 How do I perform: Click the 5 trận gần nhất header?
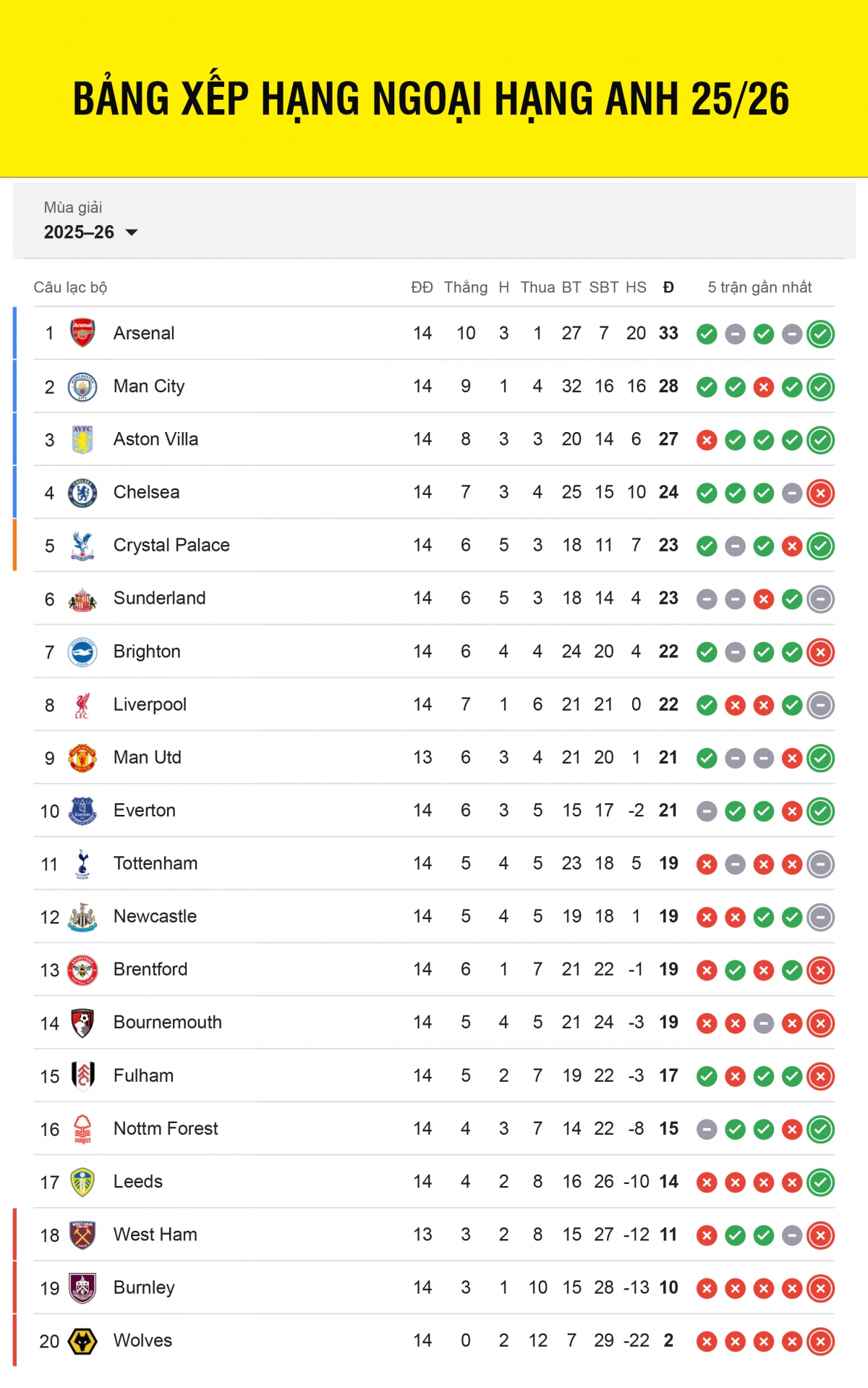[x=759, y=287]
